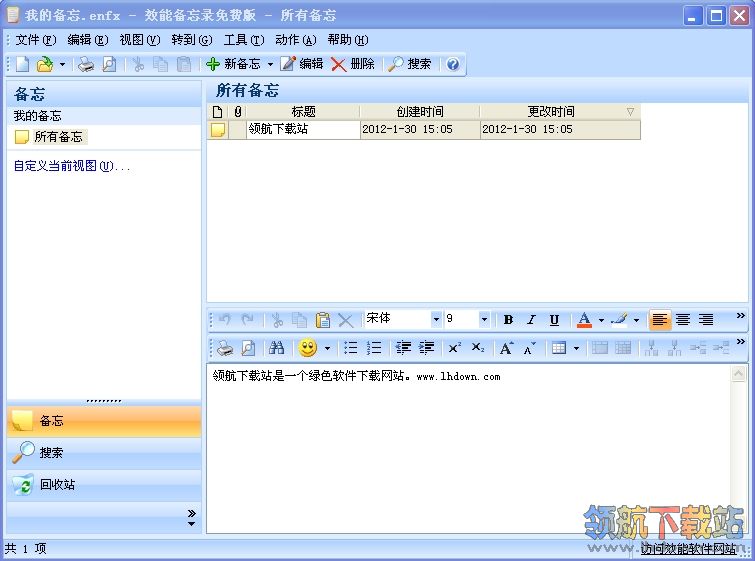Open the 访问效能软件网站 link
The width and height of the screenshot is (755, 561).
pos(688,548)
